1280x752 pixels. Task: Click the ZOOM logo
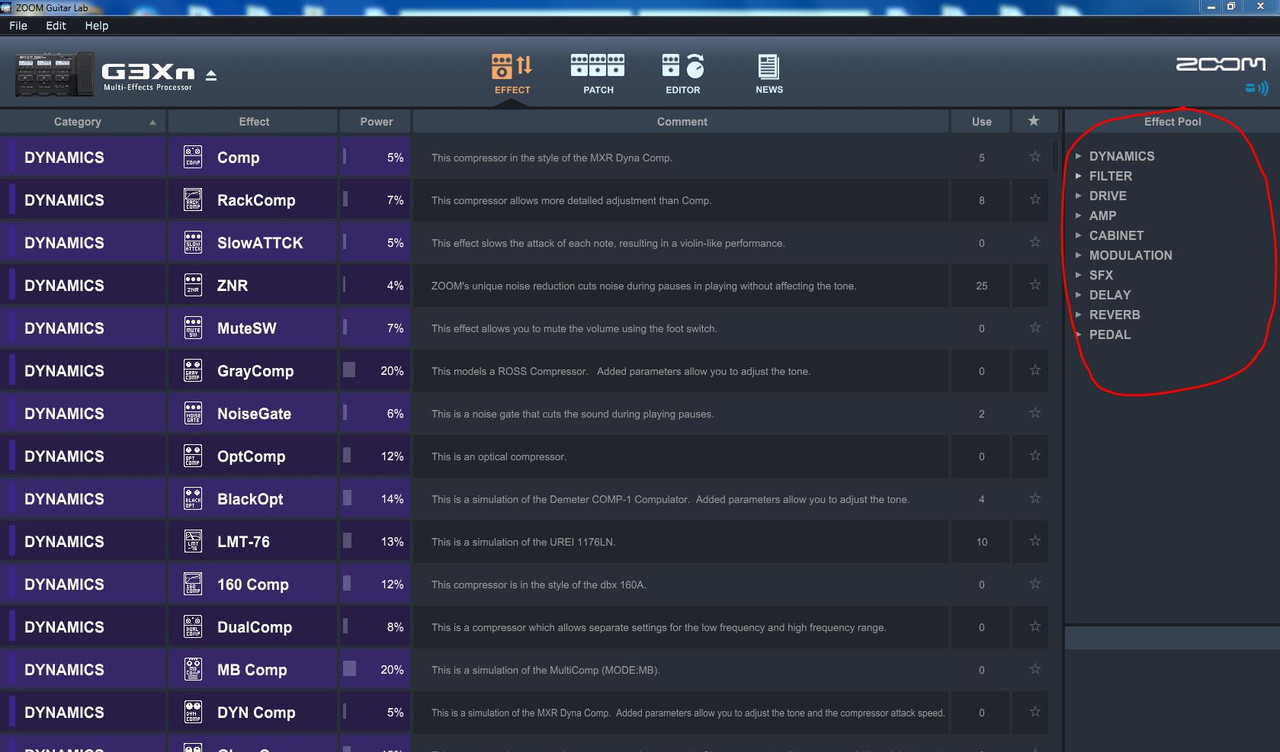pos(1221,64)
